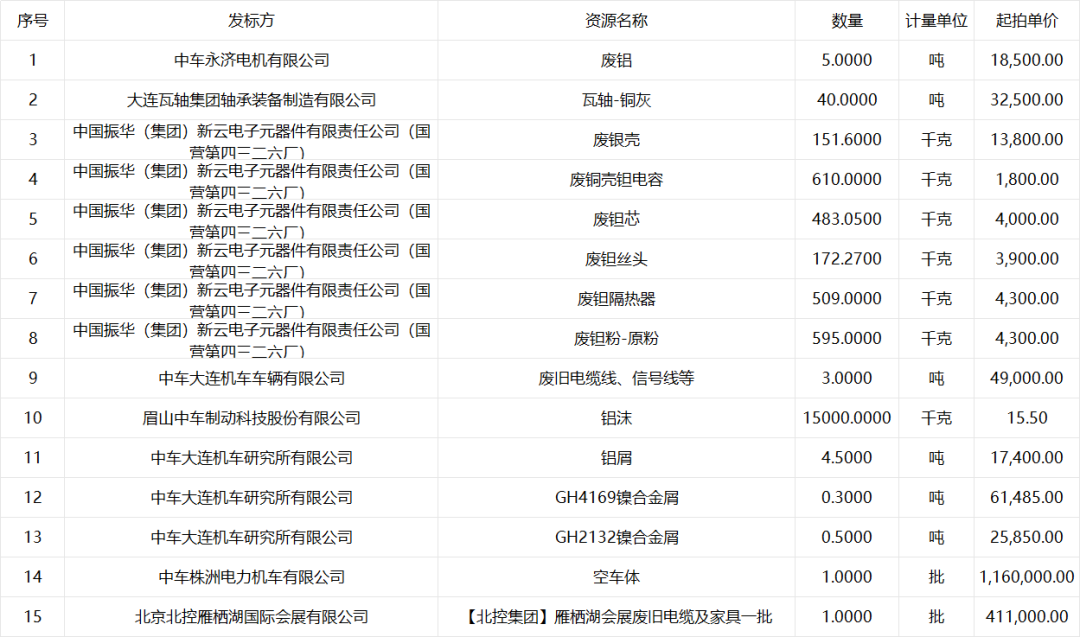Select the resource name 废铝
The height and width of the screenshot is (637, 1080).
click(616, 61)
